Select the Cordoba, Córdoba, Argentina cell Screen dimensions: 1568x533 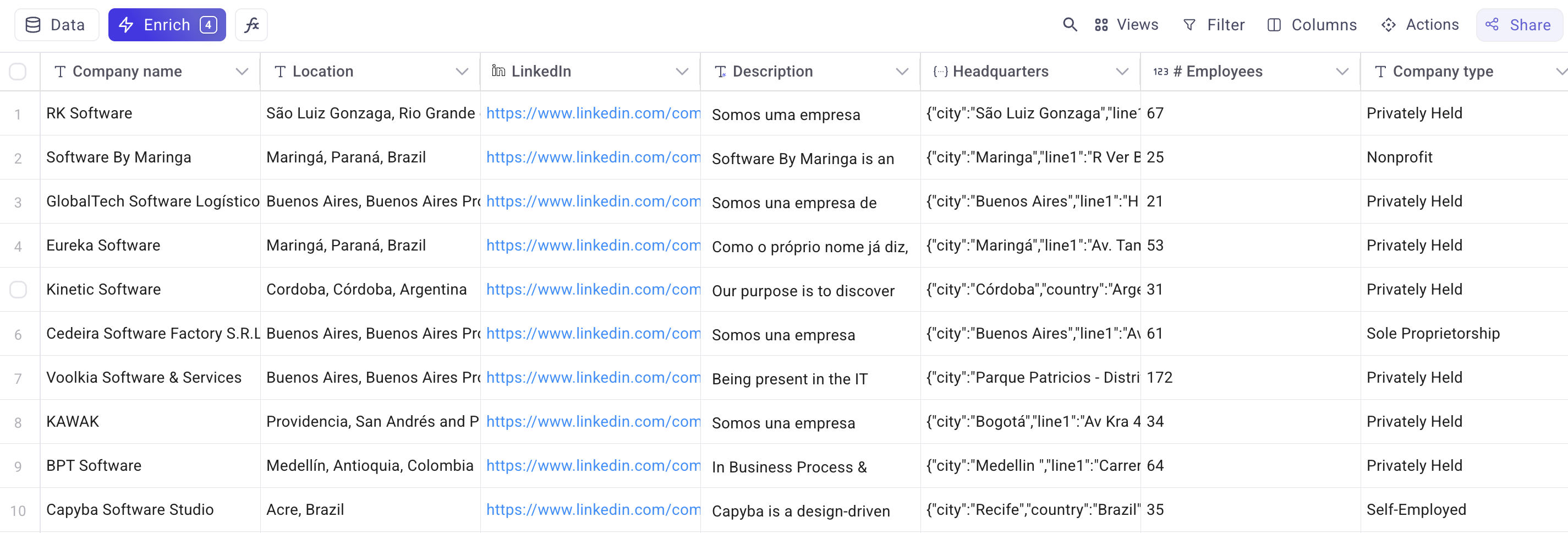point(370,289)
